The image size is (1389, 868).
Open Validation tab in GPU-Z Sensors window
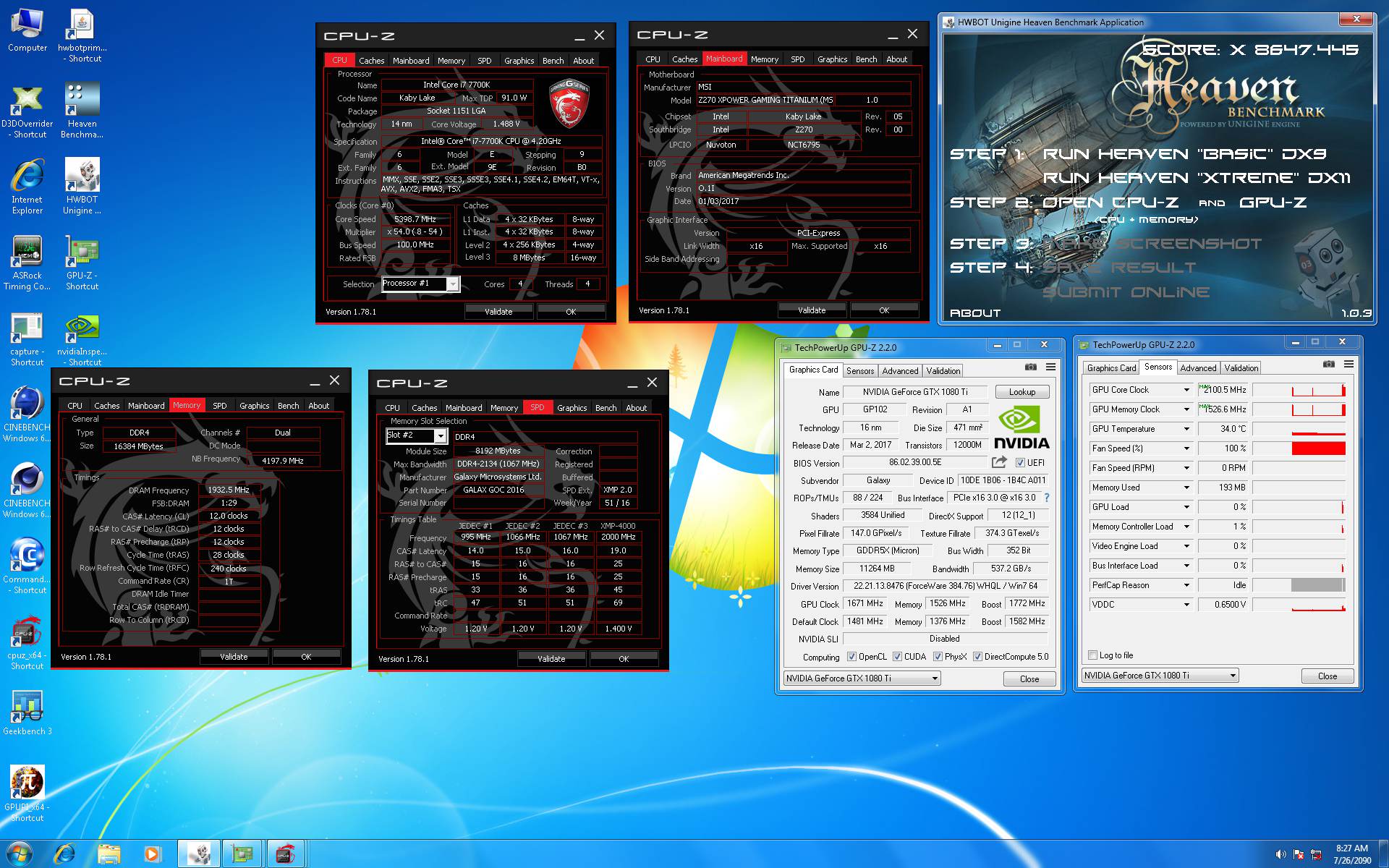pyautogui.click(x=1241, y=368)
